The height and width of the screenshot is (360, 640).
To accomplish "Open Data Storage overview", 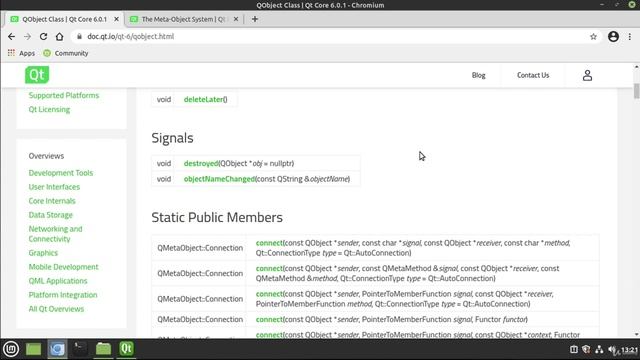I will tap(51, 215).
